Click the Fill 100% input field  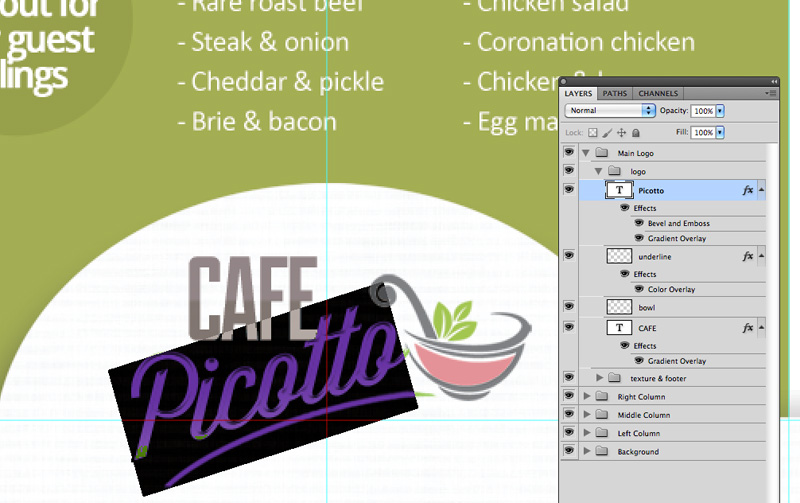[x=703, y=133]
